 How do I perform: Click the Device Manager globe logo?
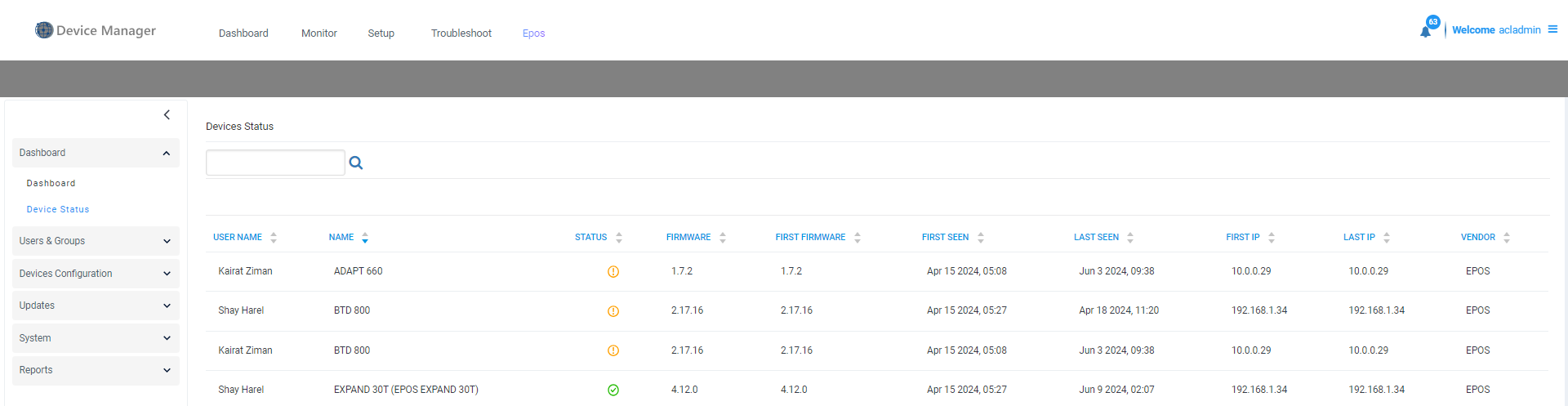click(x=44, y=30)
